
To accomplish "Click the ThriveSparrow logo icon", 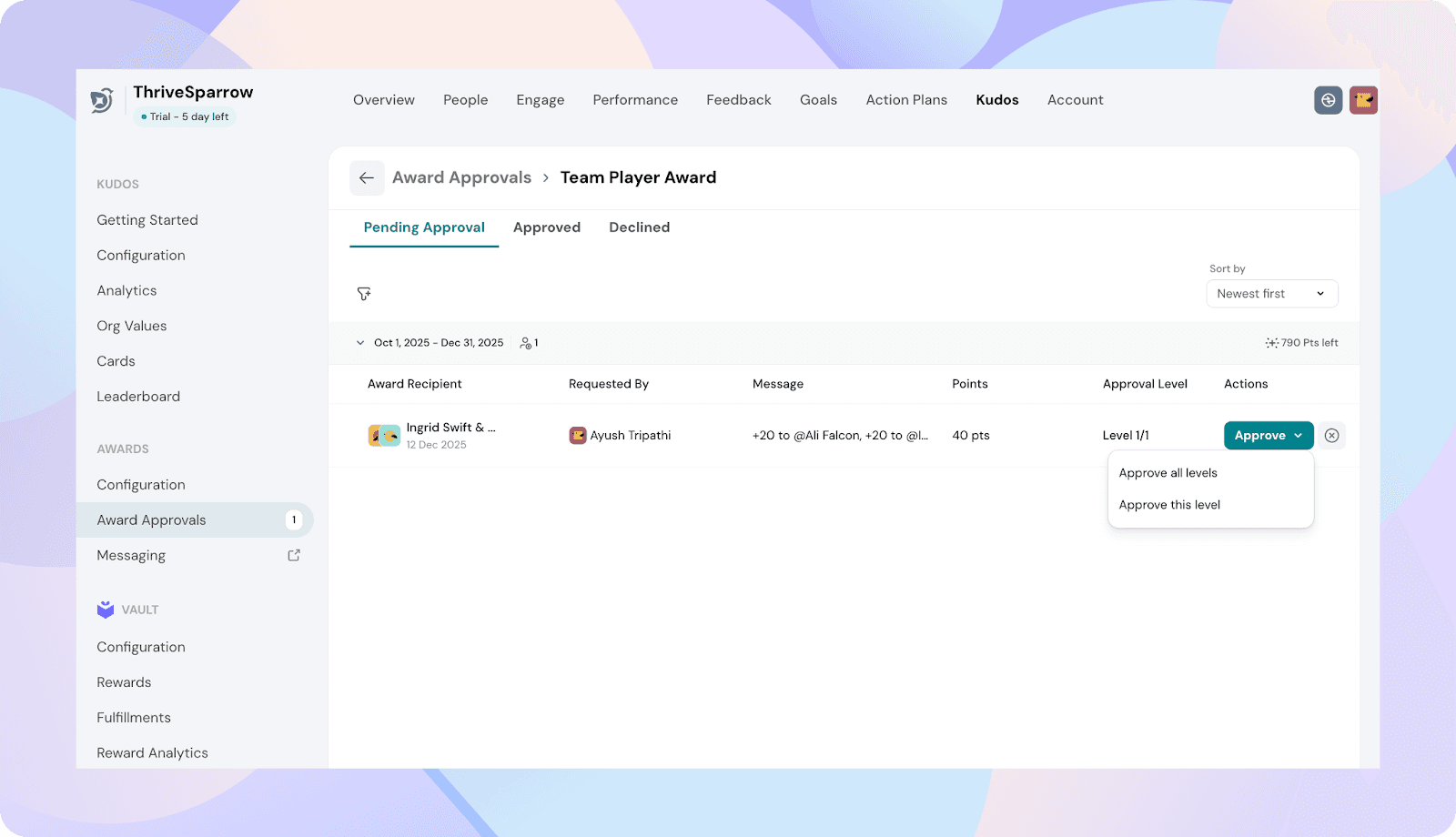I will point(102,100).
